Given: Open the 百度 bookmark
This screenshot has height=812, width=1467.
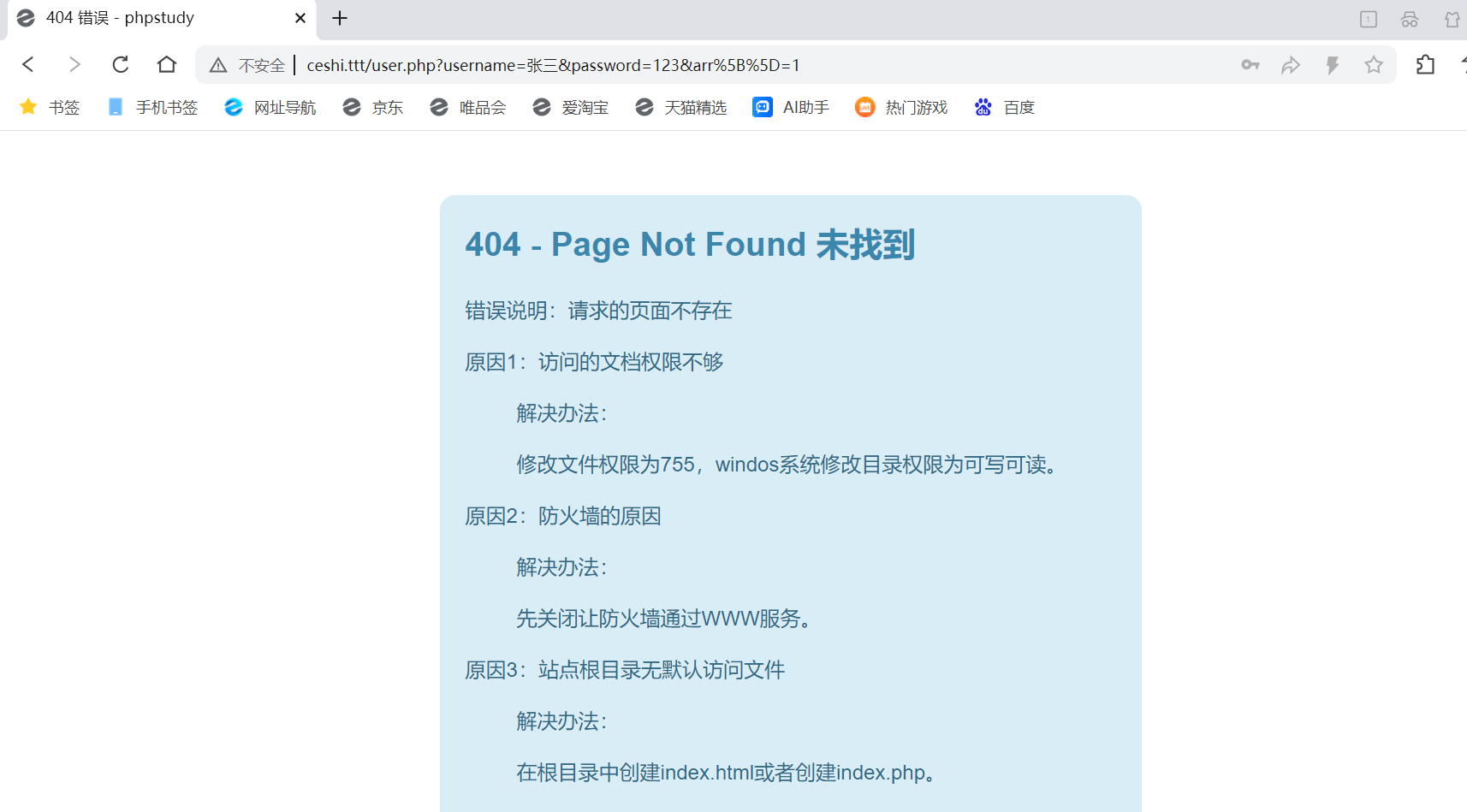Looking at the screenshot, I should coord(1005,107).
